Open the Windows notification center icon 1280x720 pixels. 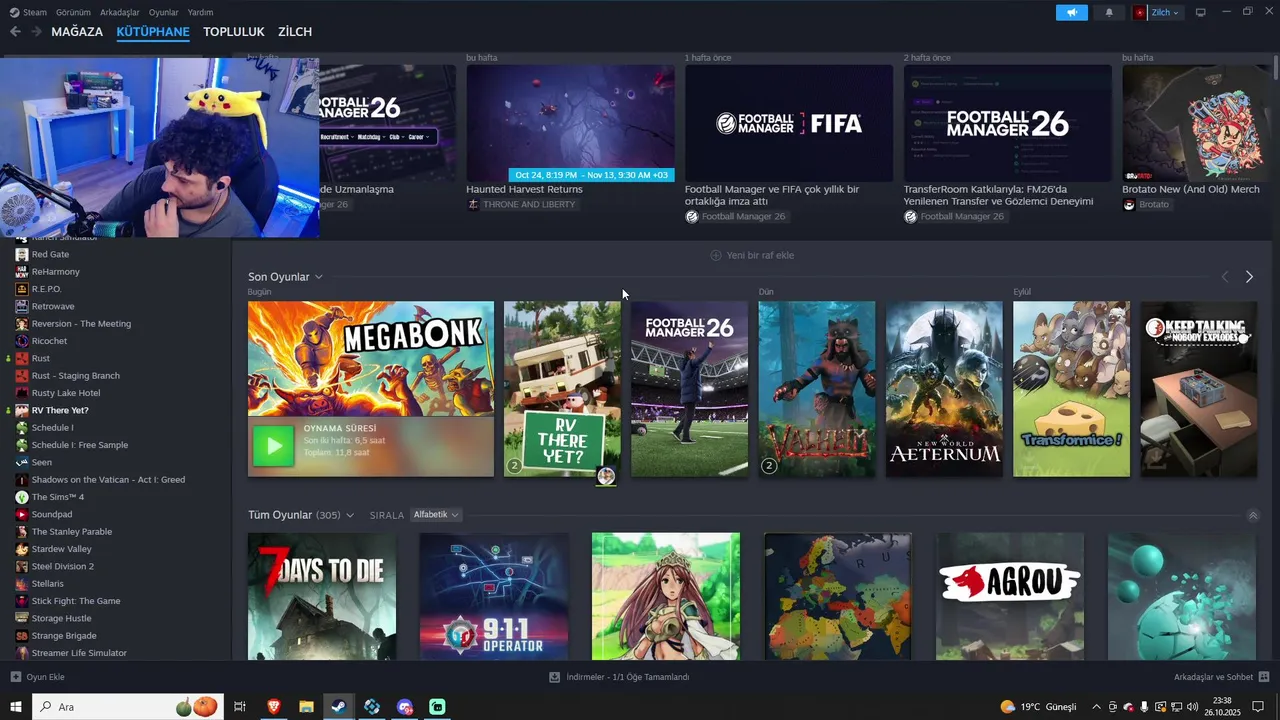click(x=1258, y=707)
